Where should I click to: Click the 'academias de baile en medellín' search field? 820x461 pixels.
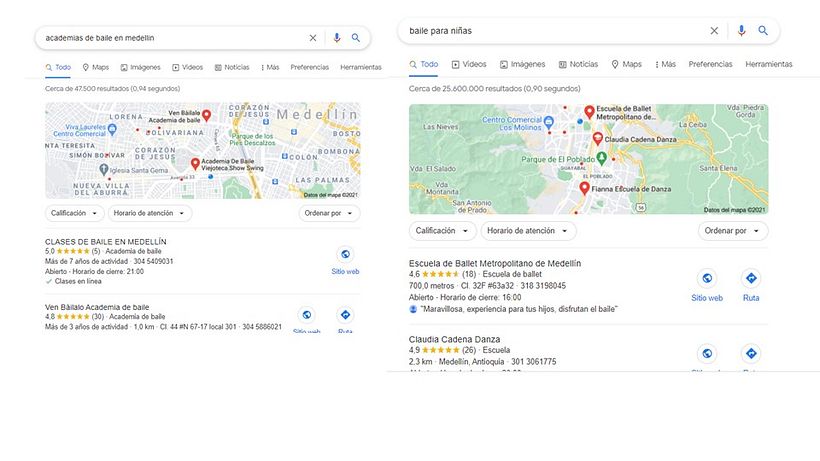click(x=170, y=38)
